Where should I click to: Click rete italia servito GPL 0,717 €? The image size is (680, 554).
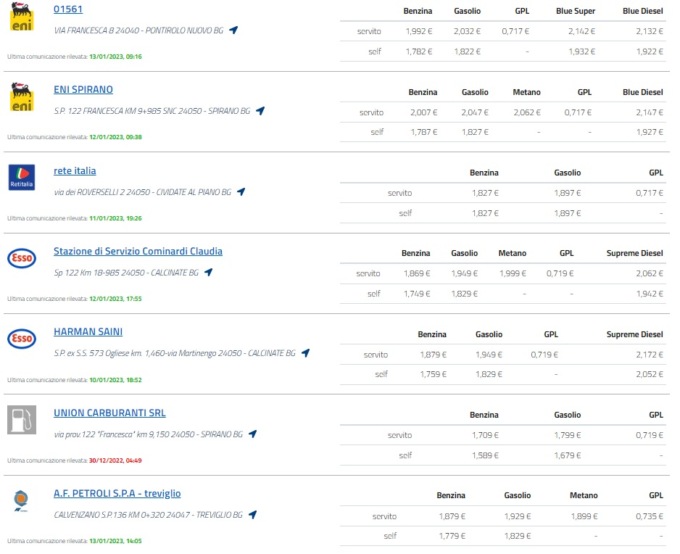click(x=649, y=193)
